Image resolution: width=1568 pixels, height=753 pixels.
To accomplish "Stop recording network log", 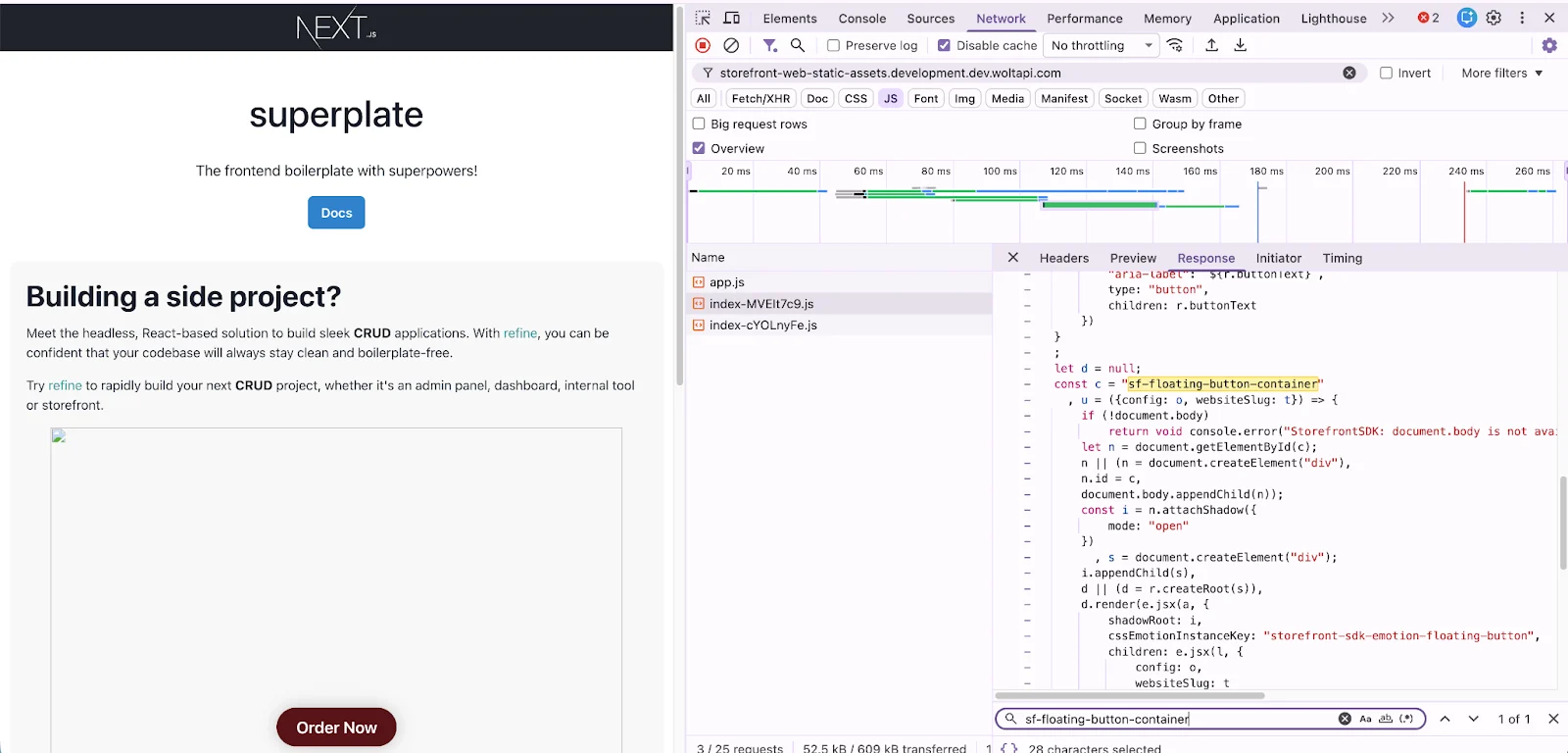I will pyautogui.click(x=703, y=45).
